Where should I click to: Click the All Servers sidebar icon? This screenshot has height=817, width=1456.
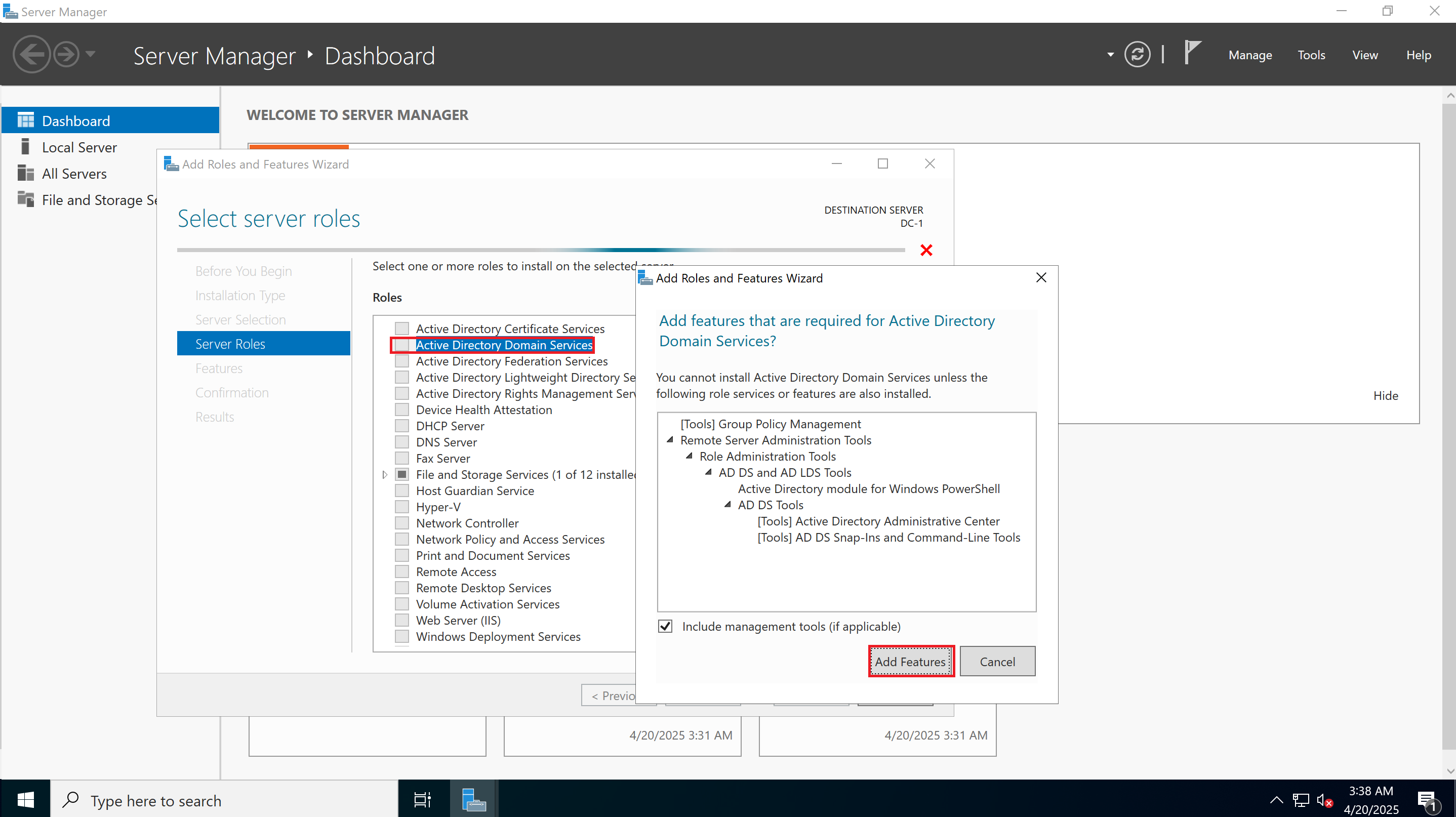tap(25, 173)
